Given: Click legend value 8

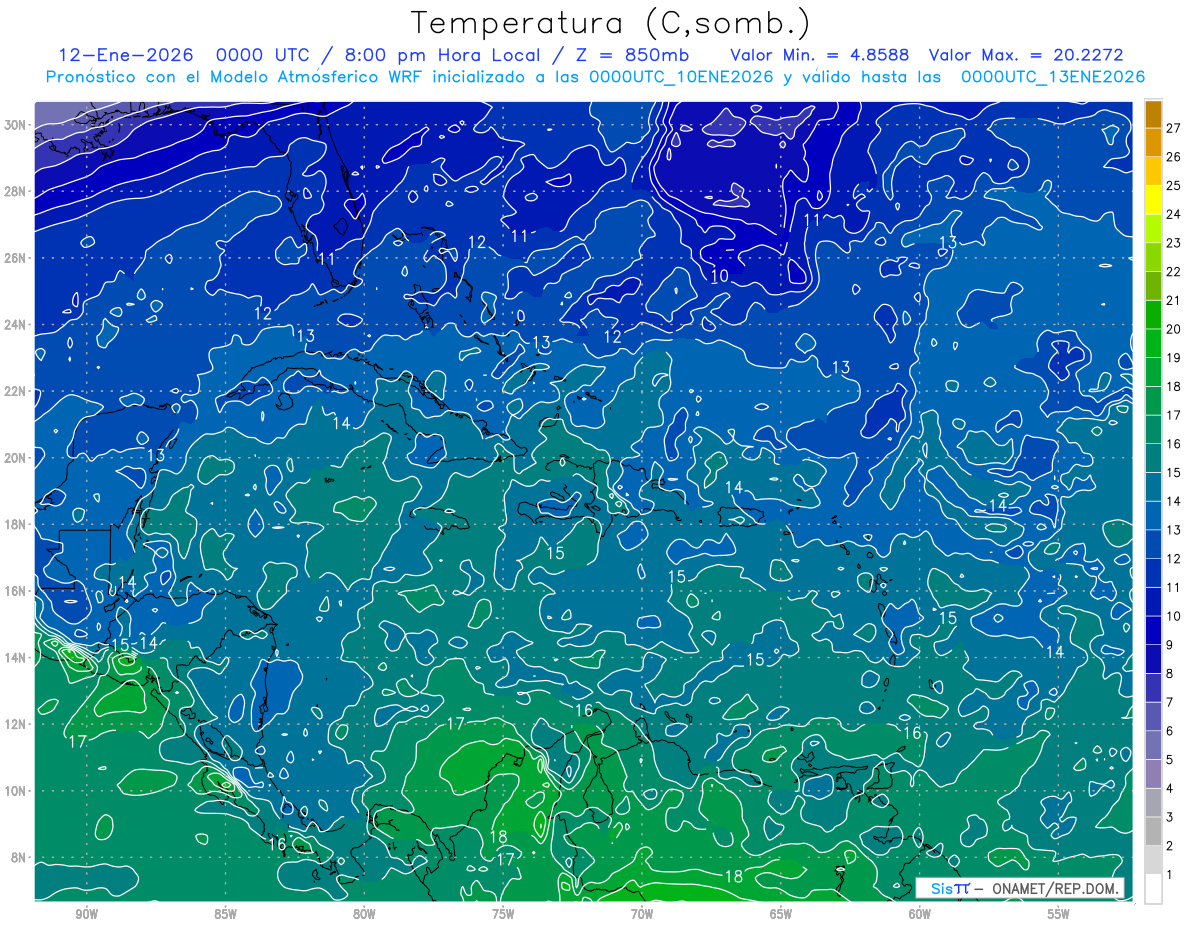Looking at the screenshot, I should point(1170,673).
